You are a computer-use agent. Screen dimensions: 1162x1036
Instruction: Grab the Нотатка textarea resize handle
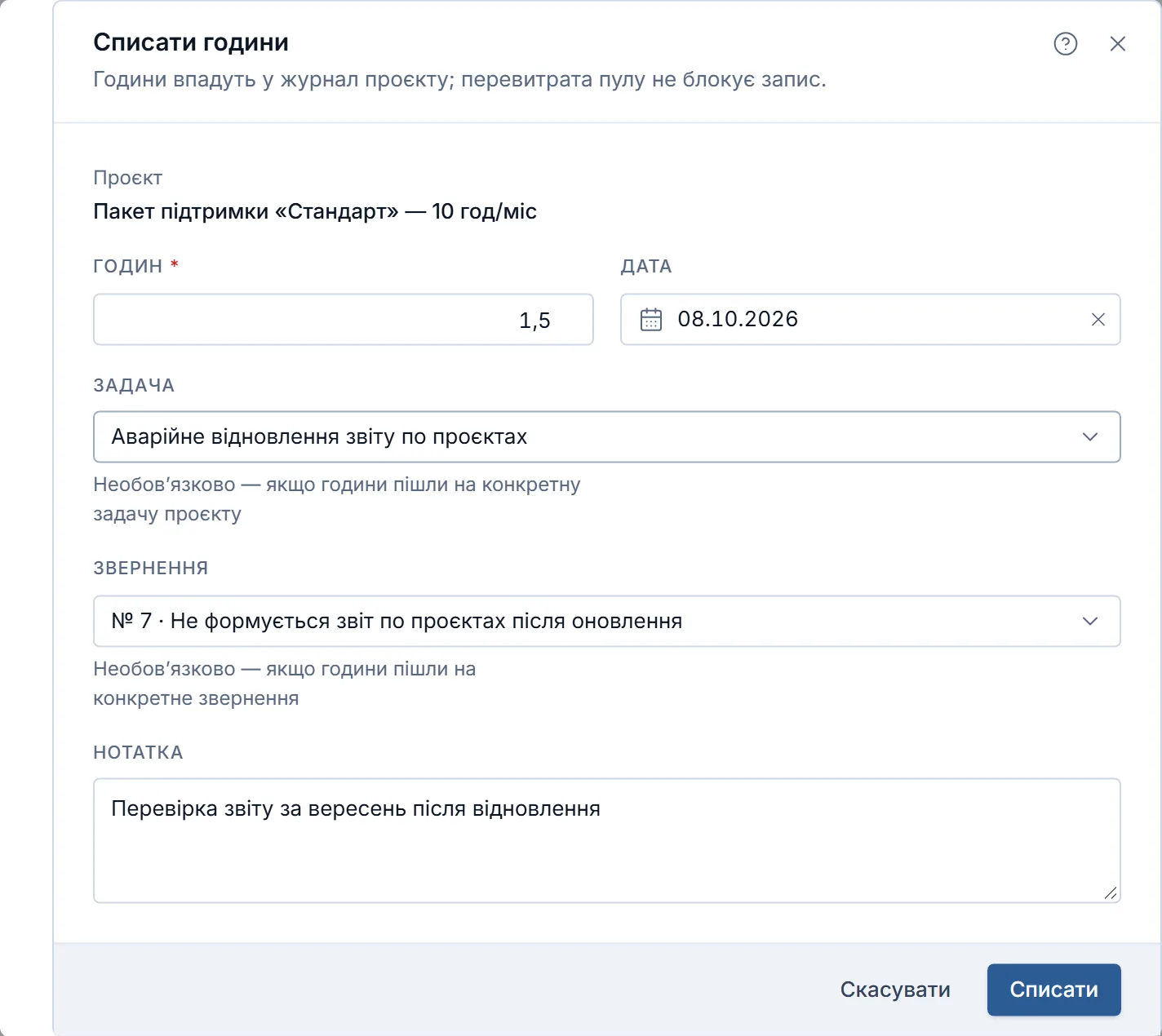(1111, 893)
